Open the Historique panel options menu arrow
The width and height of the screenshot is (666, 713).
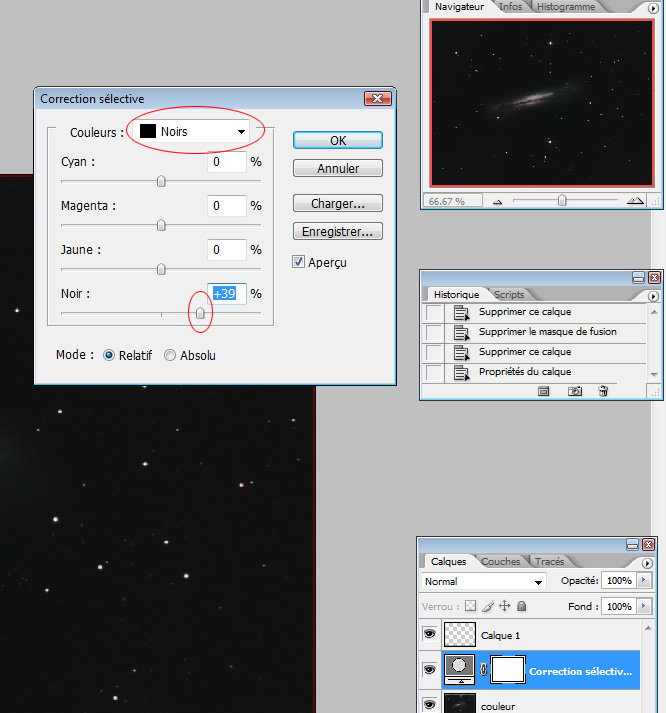pyautogui.click(x=653, y=296)
